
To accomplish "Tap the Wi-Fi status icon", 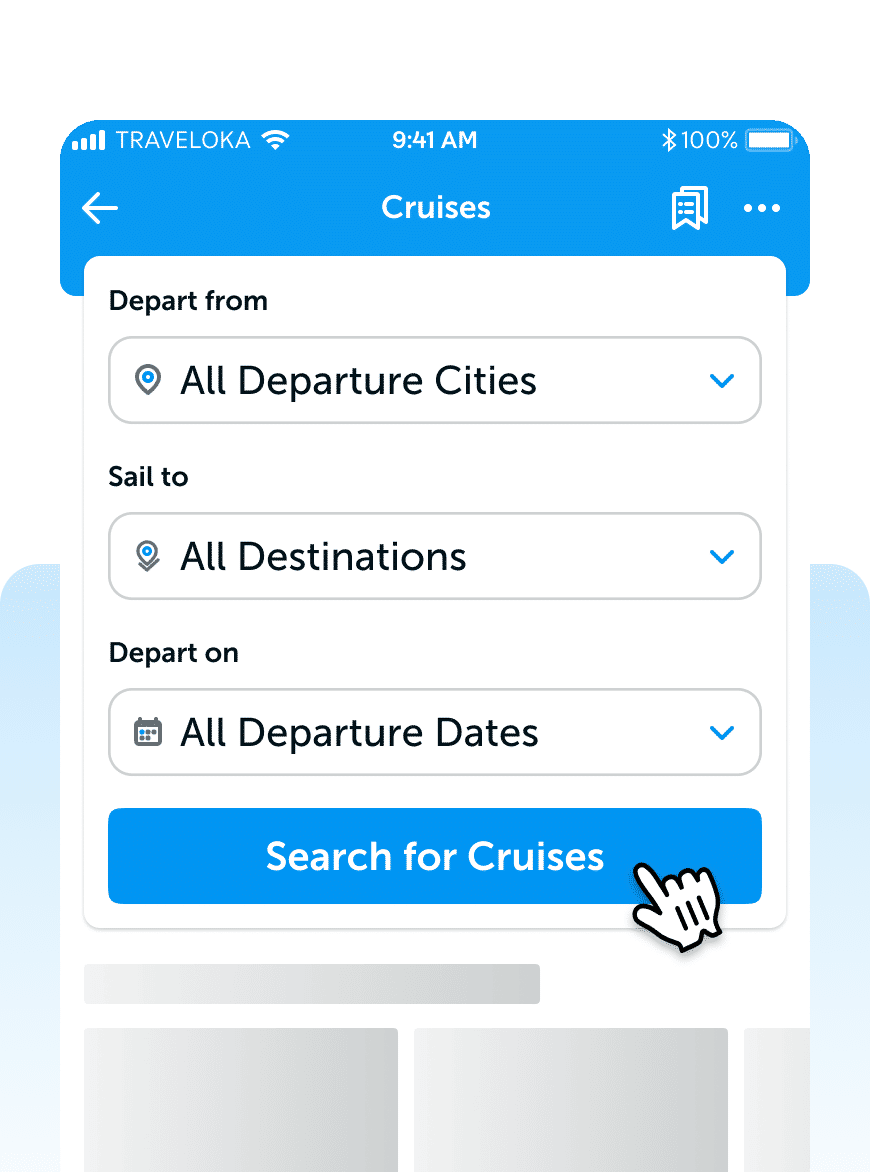I will click(276, 140).
